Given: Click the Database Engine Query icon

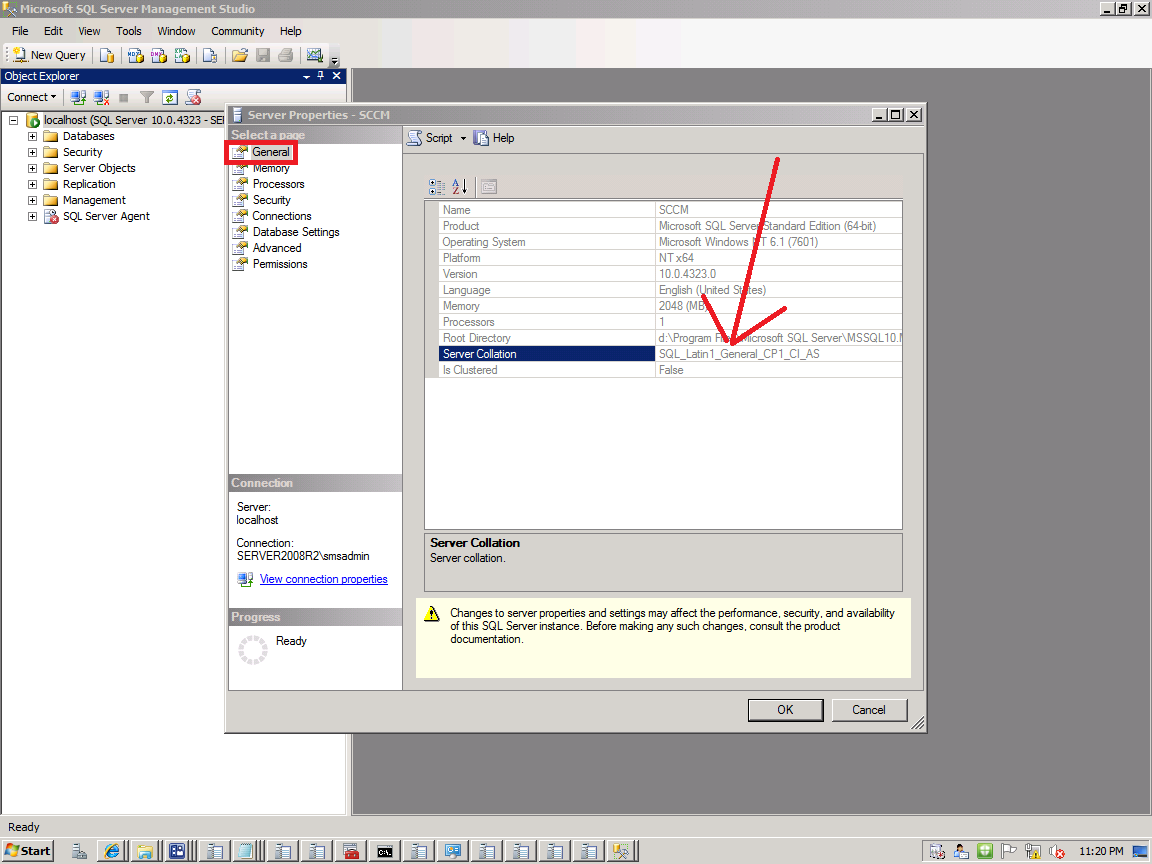Looking at the screenshot, I should click(107, 55).
